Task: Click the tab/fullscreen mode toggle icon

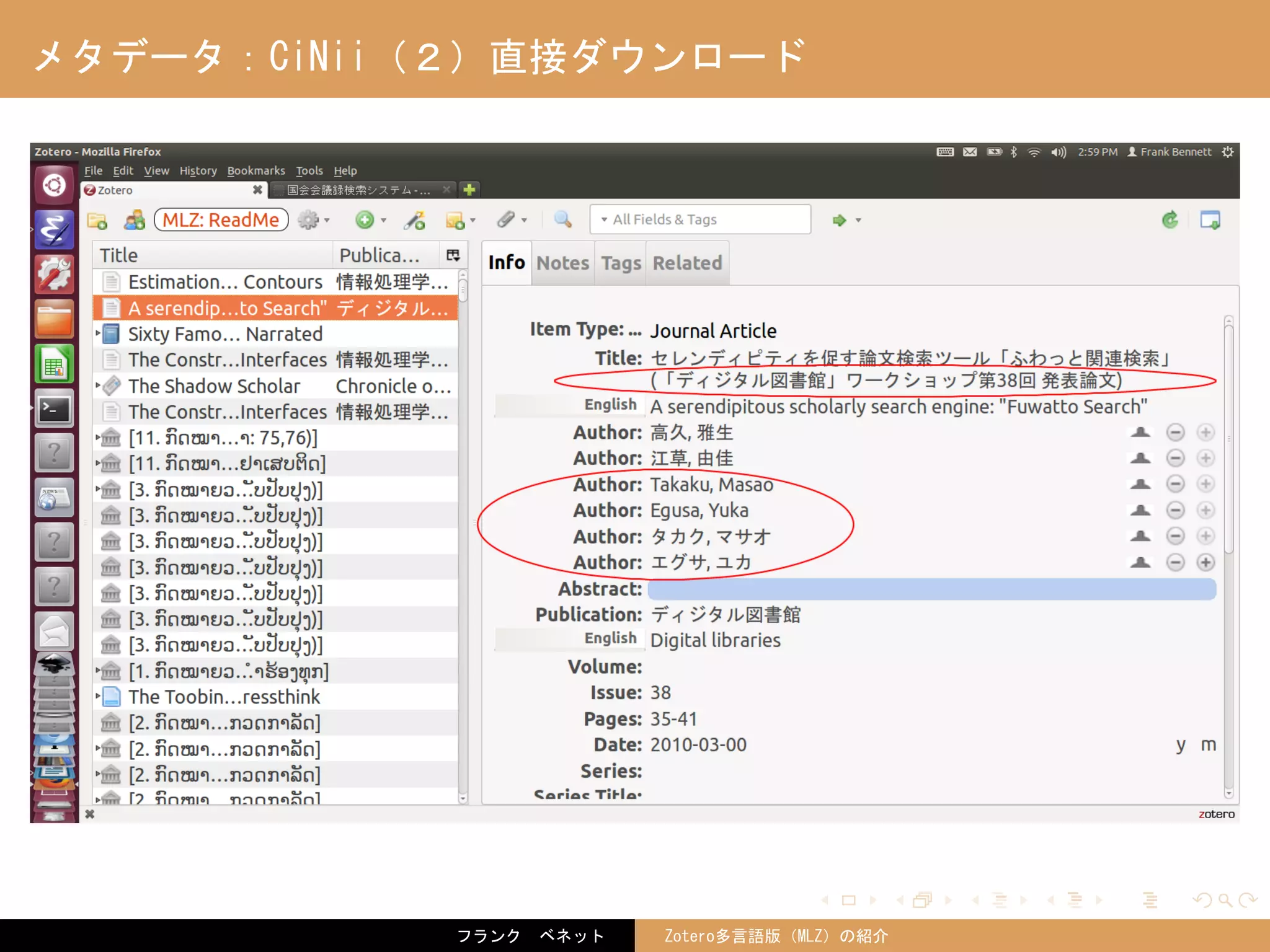Action: (x=1210, y=220)
